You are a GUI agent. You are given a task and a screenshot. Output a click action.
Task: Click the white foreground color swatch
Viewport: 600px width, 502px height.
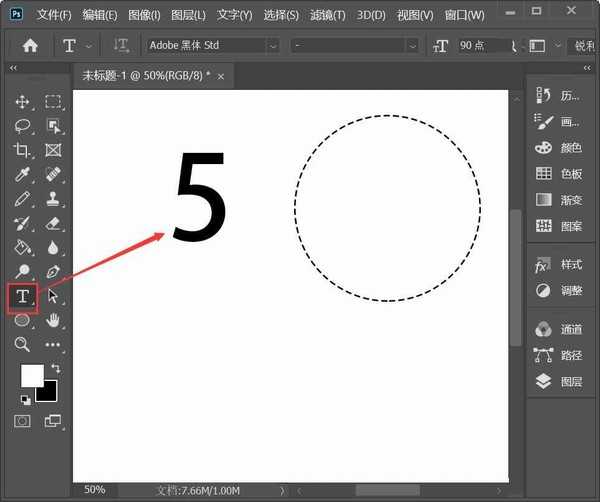pyautogui.click(x=31, y=375)
